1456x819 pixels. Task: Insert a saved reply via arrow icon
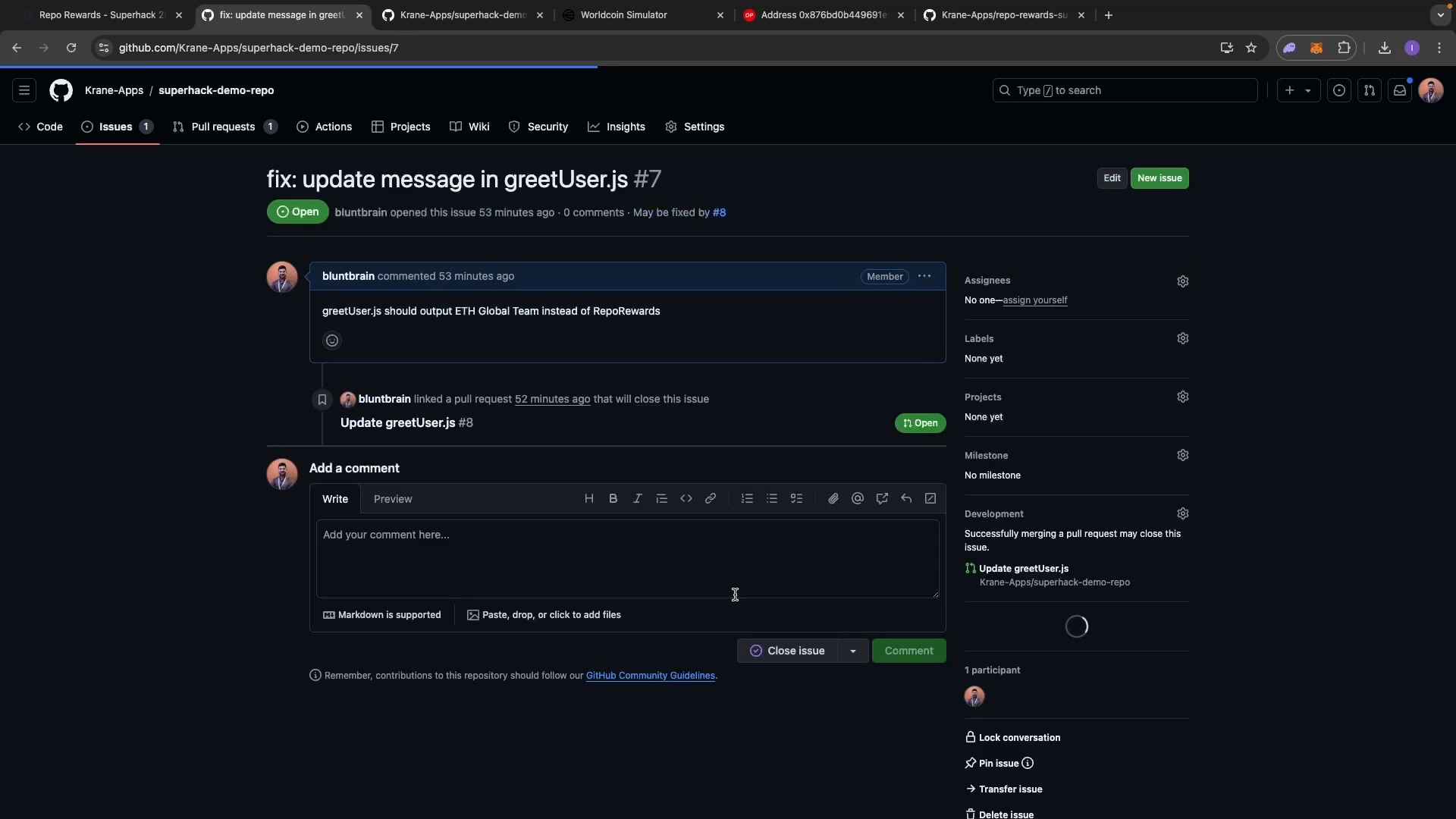point(906,499)
